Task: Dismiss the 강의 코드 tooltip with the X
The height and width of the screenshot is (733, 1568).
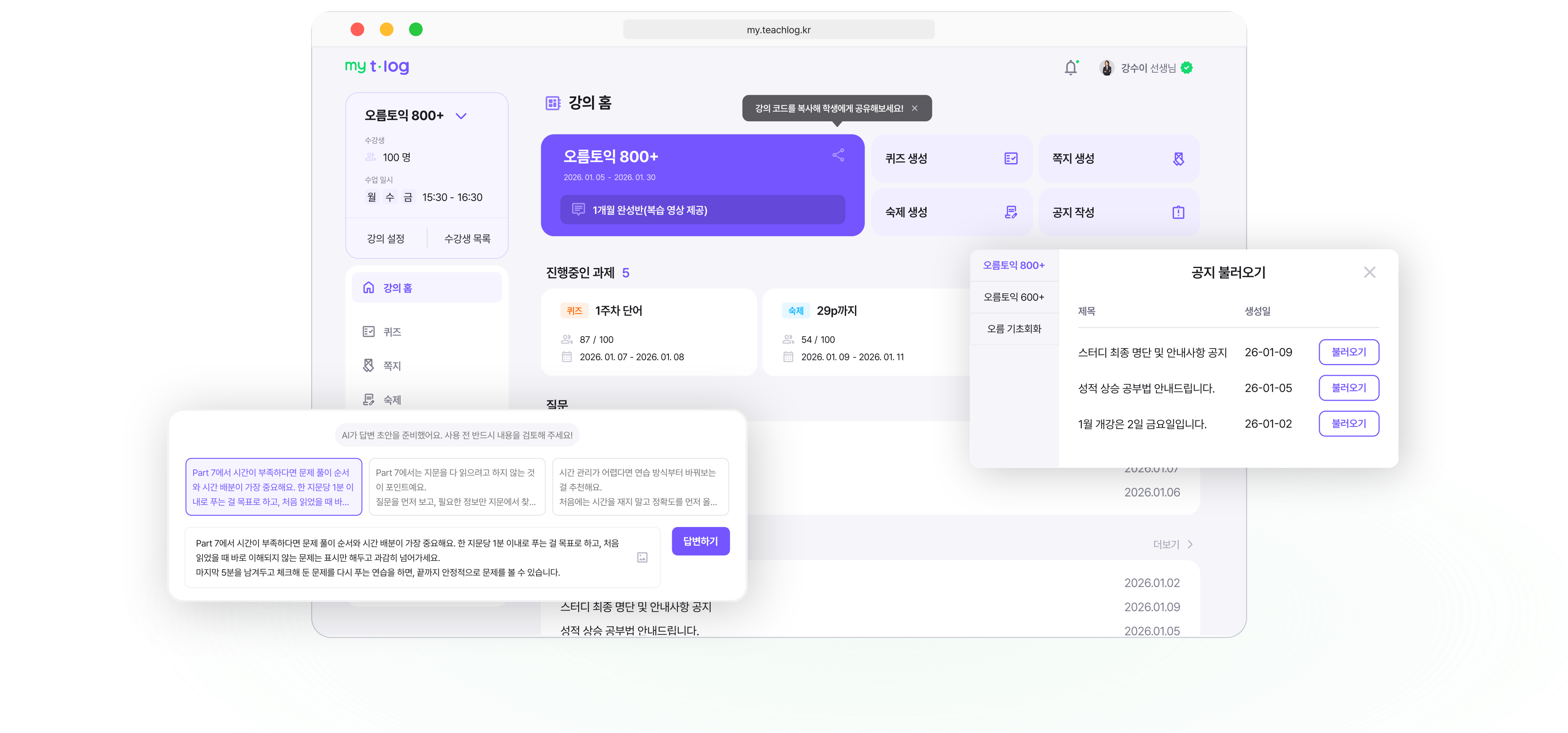Action: coord(914,108)
